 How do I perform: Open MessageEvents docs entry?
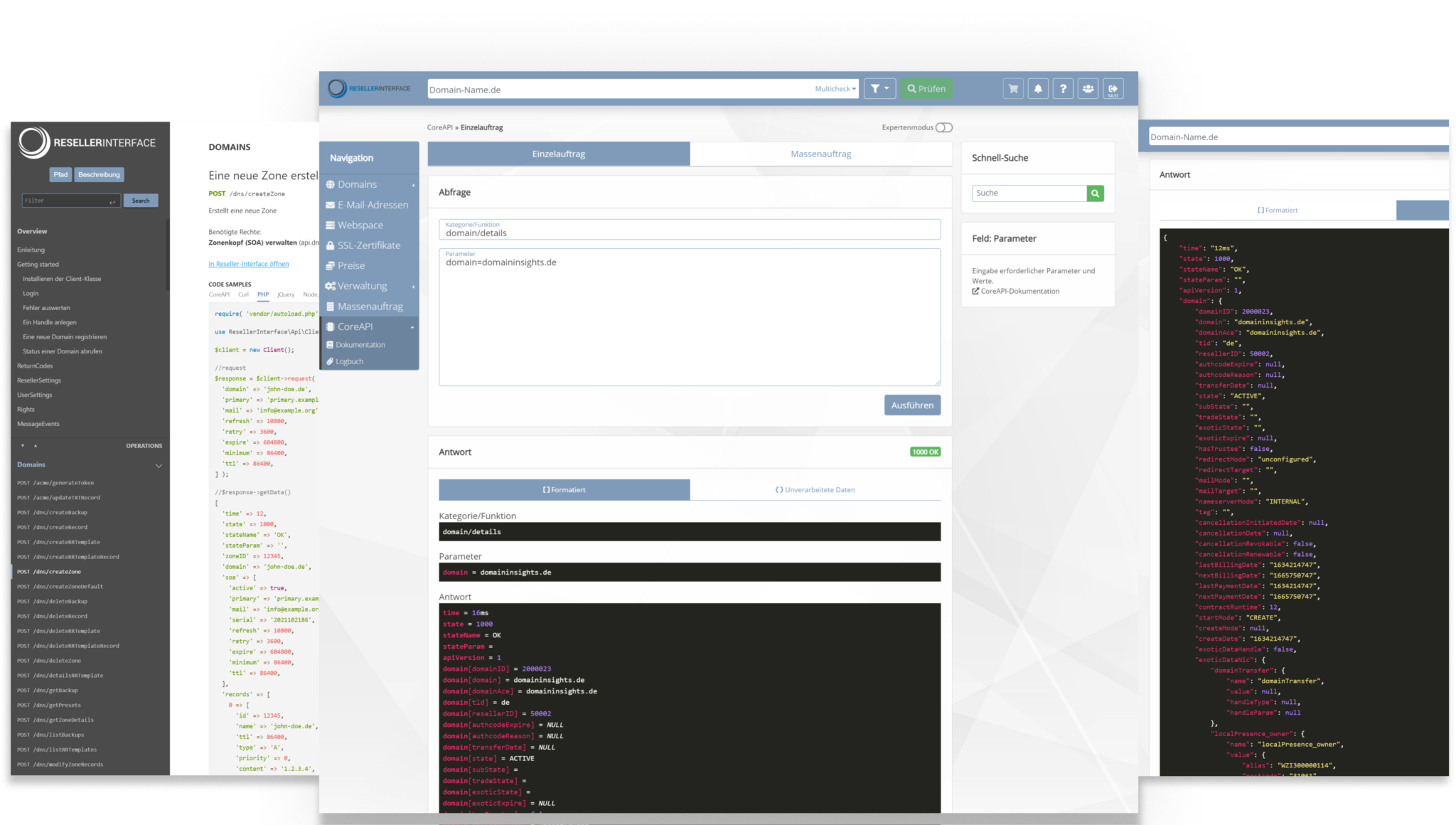(38, 425)
